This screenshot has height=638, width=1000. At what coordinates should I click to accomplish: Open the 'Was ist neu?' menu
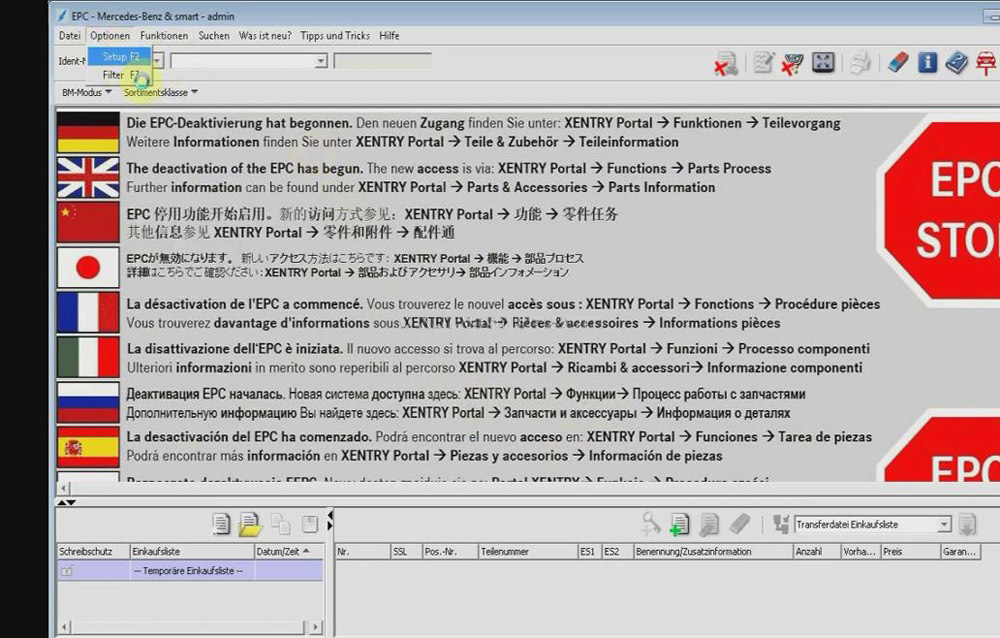click(265, 36)
